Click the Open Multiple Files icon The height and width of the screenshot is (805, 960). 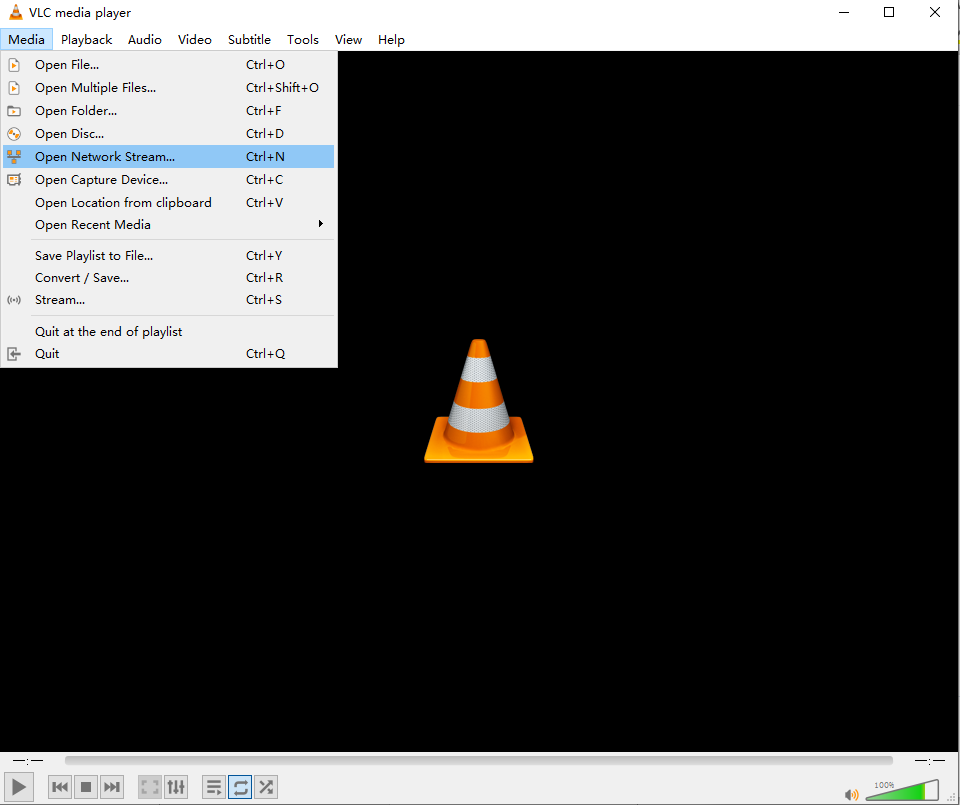pyautogui.click(x=14, y=88)
